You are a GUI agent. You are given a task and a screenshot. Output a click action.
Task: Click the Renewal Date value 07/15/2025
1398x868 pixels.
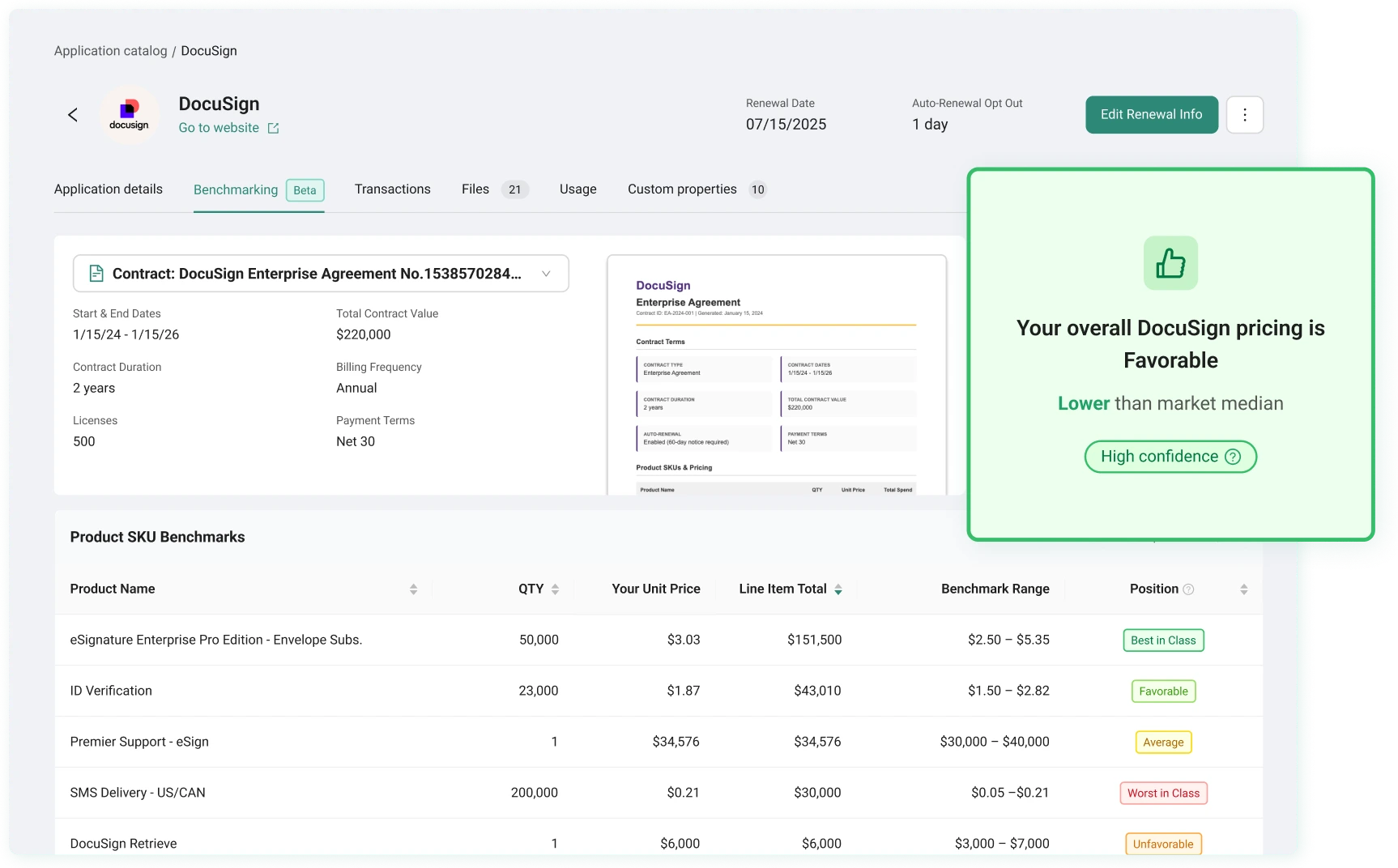tap(786, 125)
